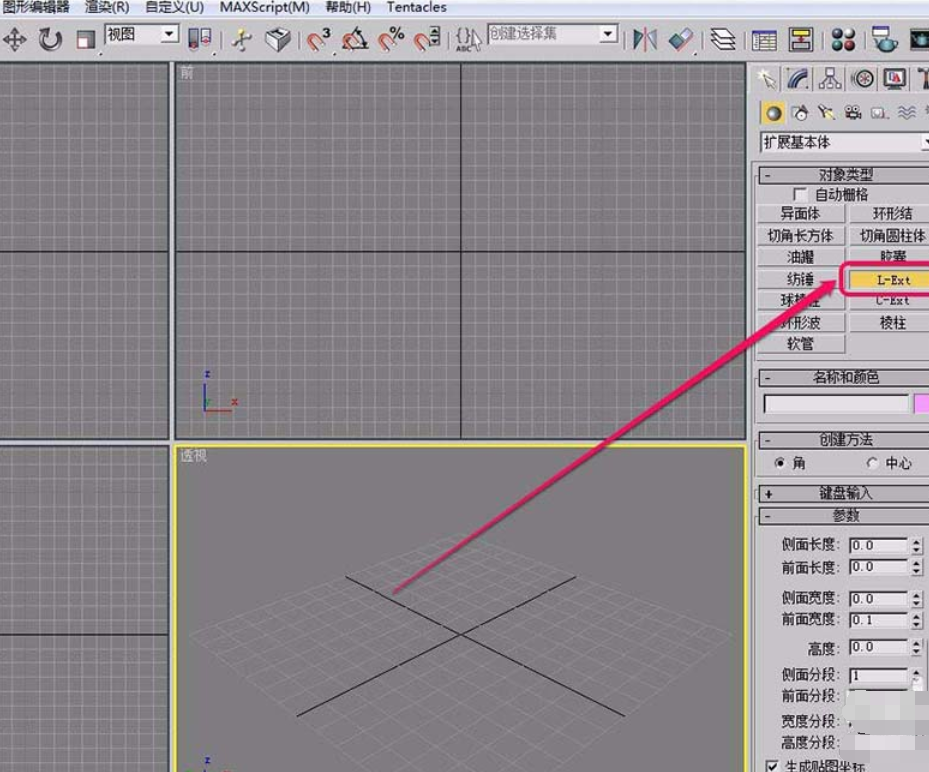Click the keyboard shortcut override cube icon
This screenshot has width=929, height=772.
coord(277,40)
